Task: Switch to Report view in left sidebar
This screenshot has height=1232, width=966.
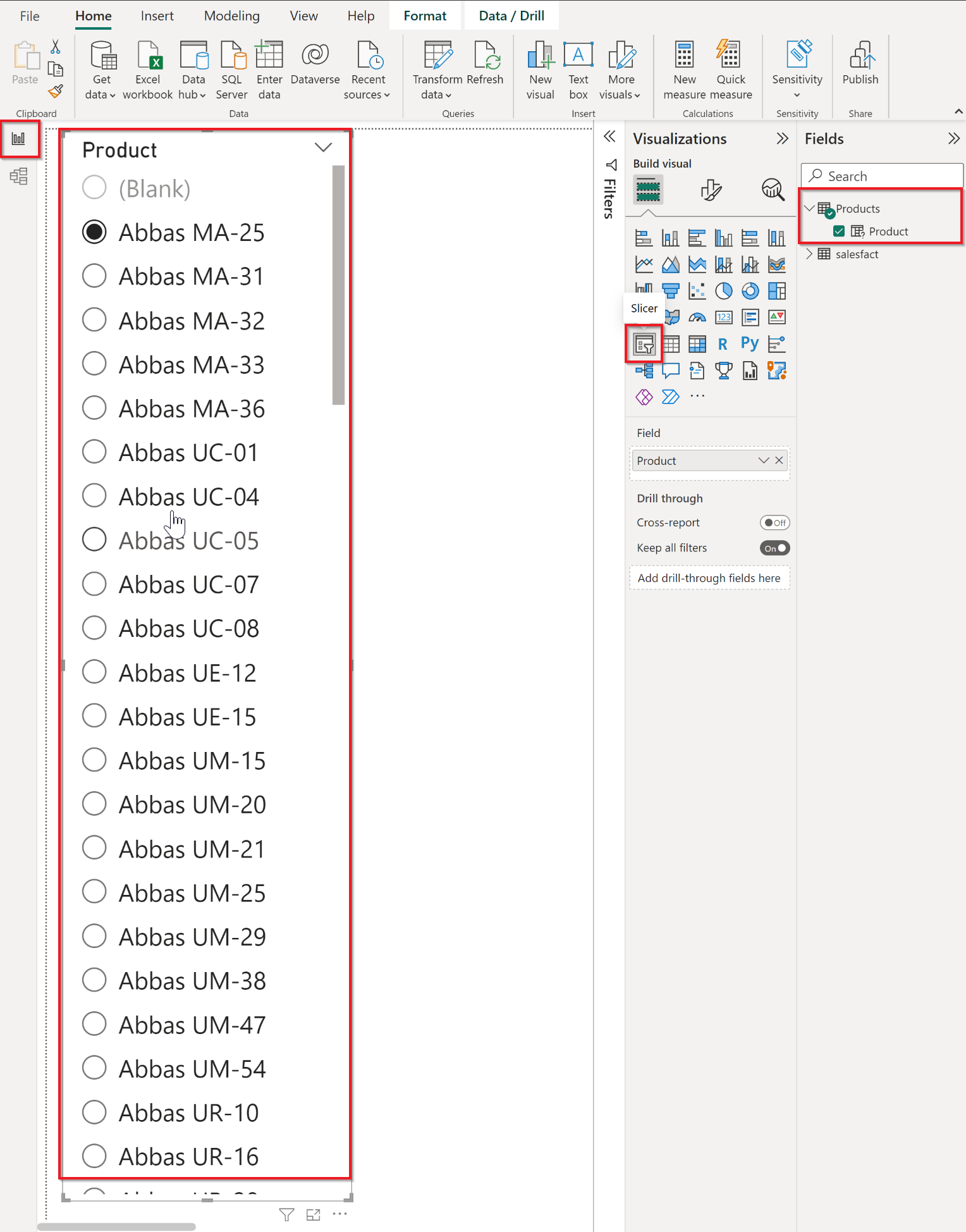Action: coord(19,139)
